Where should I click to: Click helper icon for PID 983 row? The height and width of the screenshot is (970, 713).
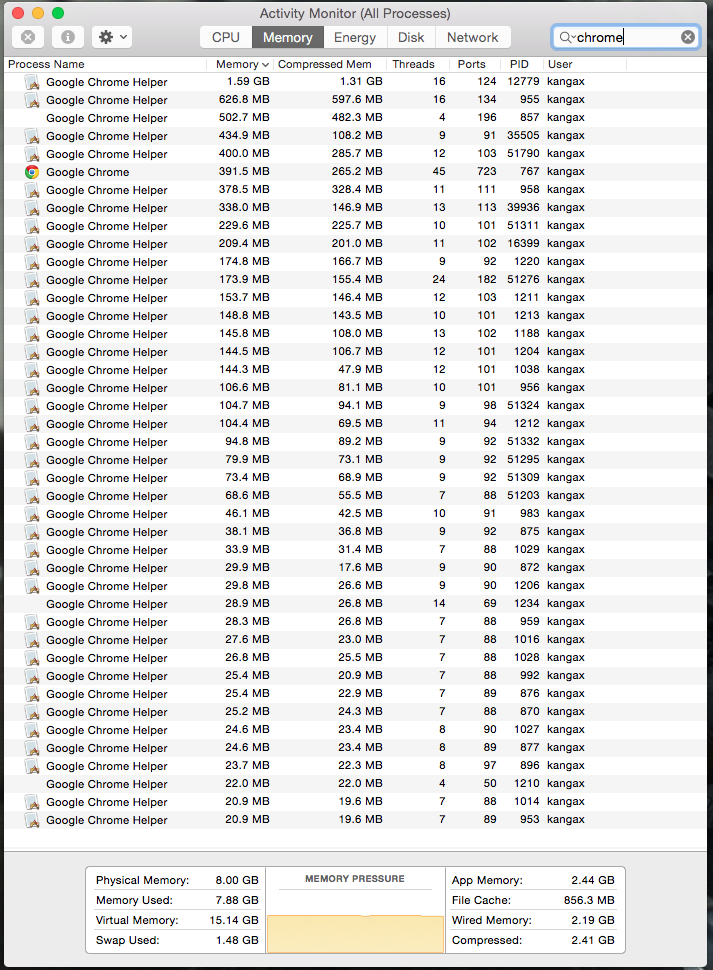pos(32,514)
